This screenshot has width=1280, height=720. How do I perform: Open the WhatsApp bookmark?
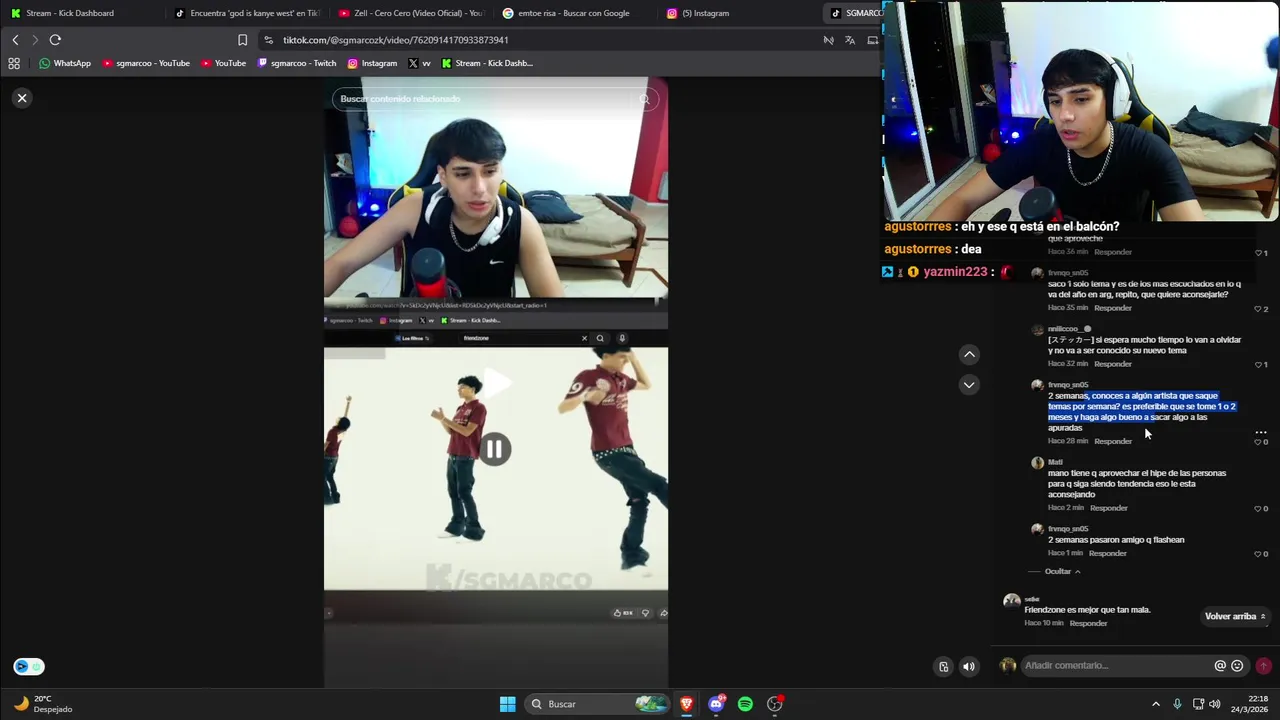tap(64, 63)
